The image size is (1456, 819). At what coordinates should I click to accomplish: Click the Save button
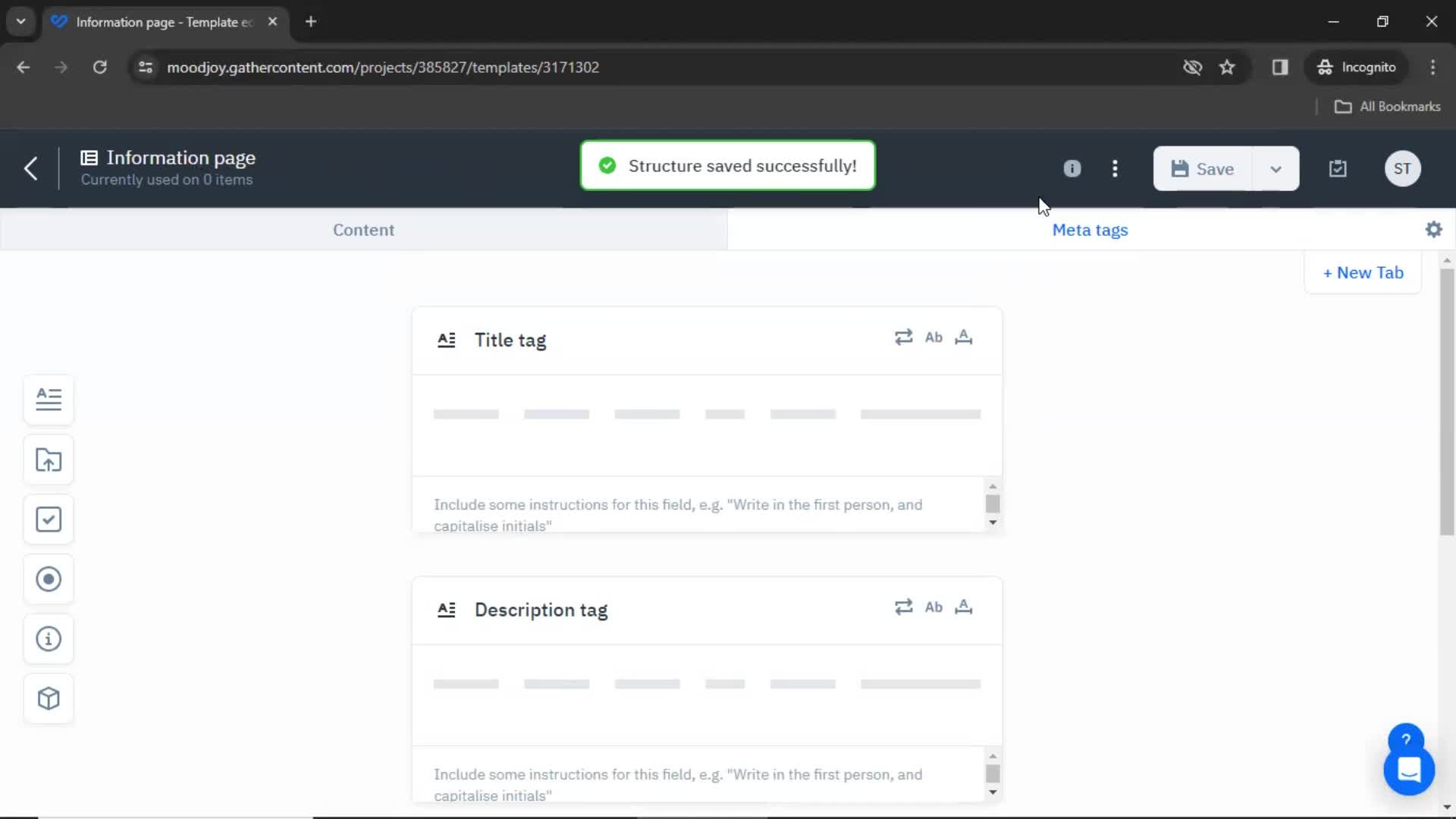click(x=1203, y=168)
